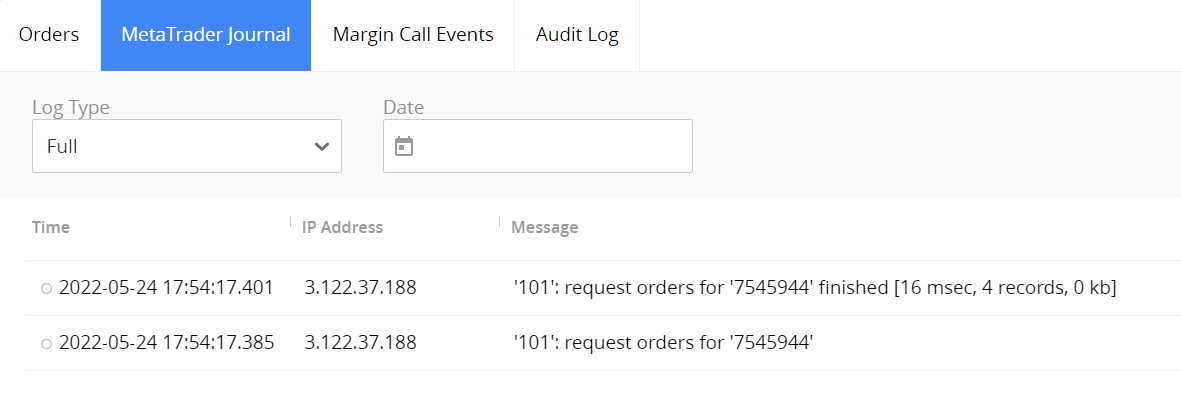This screenshot has width=1181, height=413.
Task: Click divider between IP Address and Message columns
Action: click(x=499, y=222)
